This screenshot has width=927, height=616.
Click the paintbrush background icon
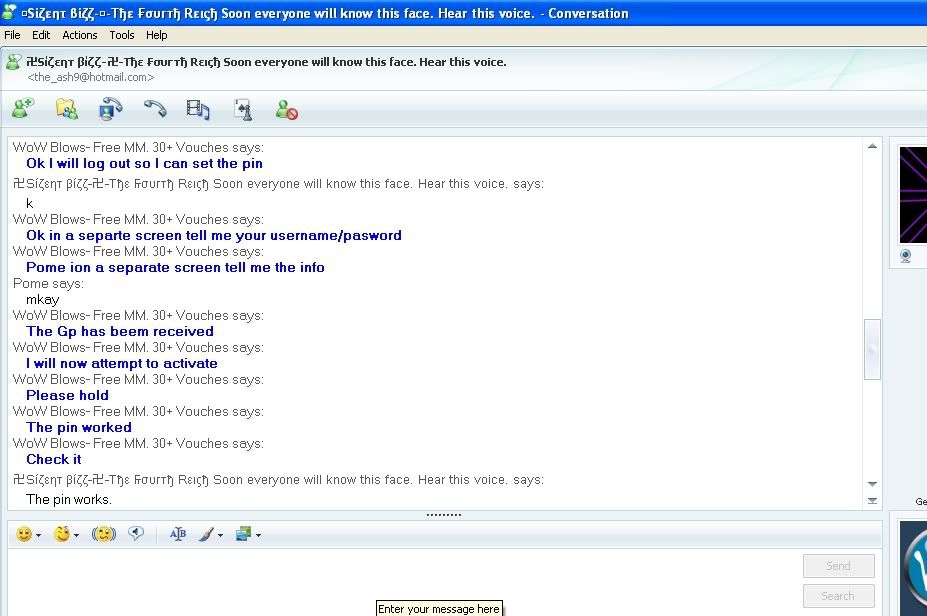tap(206, 534)
